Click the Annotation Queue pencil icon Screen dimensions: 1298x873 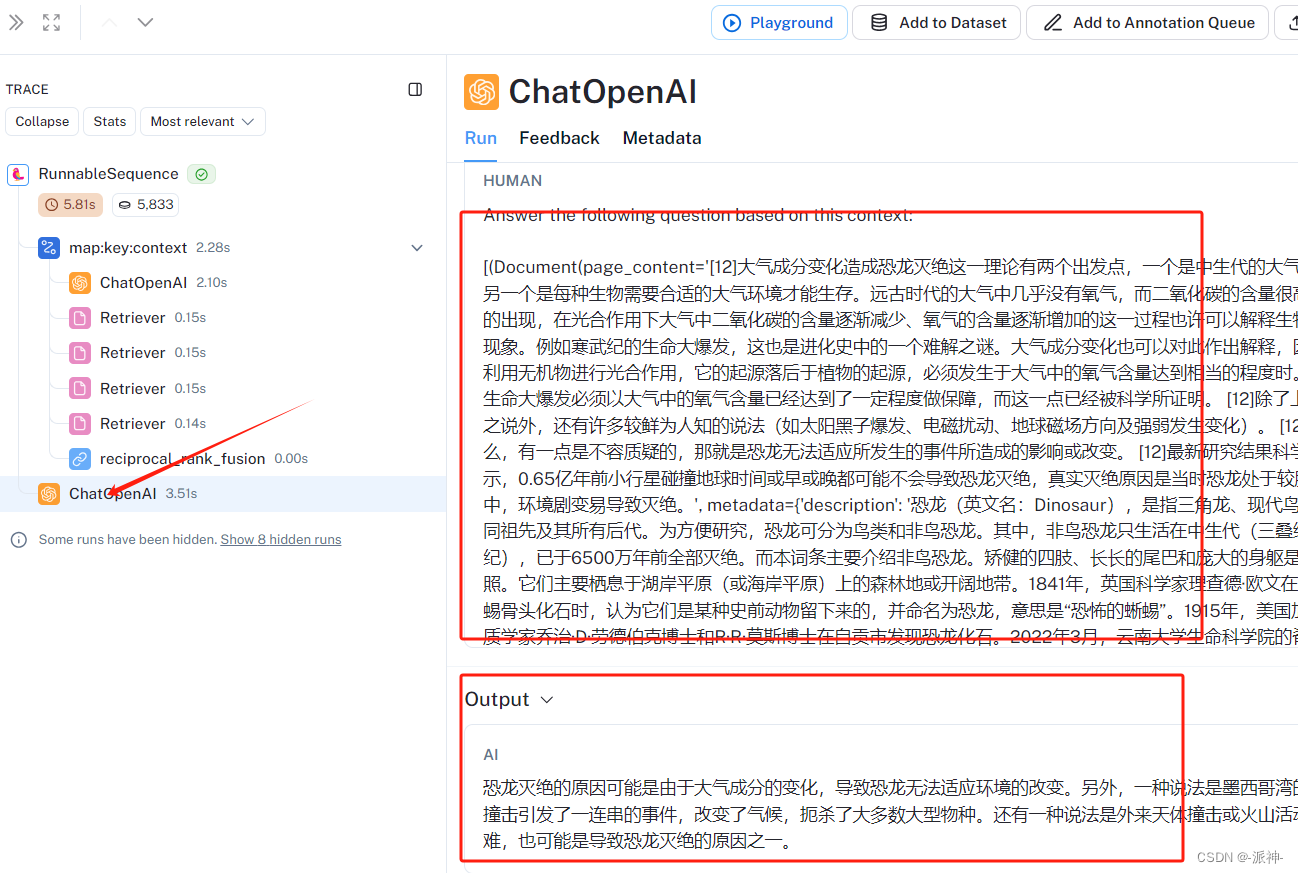pyautogui.click(x=1053, y=22)
